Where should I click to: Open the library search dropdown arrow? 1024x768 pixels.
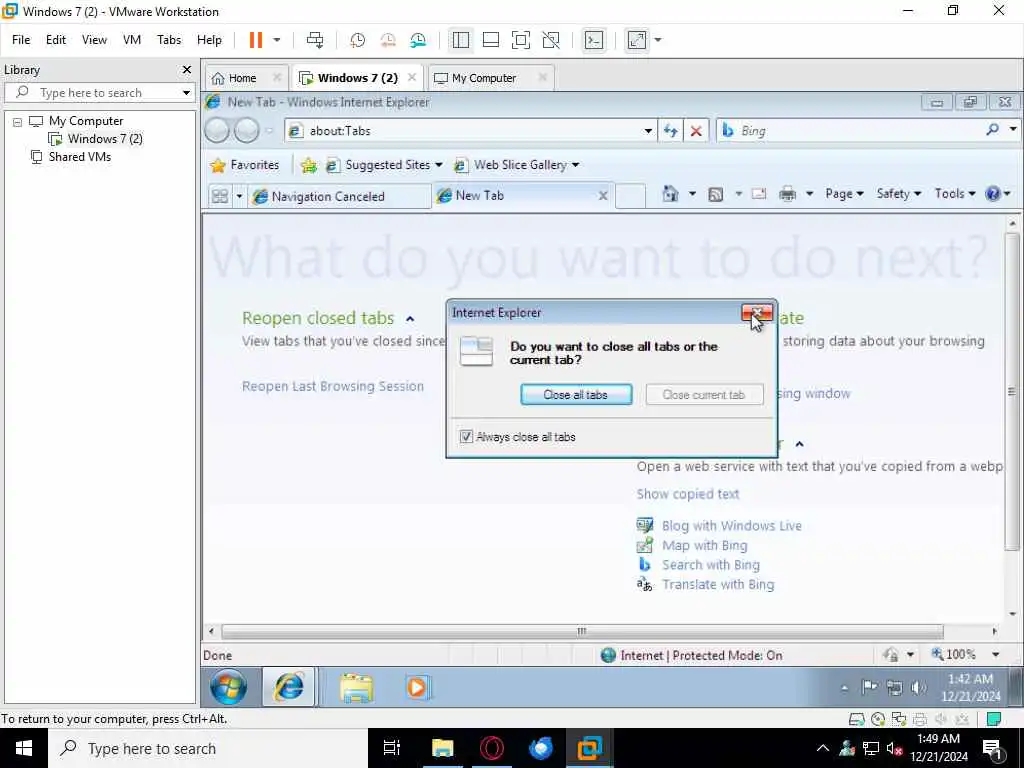click(x=186, y=93)
